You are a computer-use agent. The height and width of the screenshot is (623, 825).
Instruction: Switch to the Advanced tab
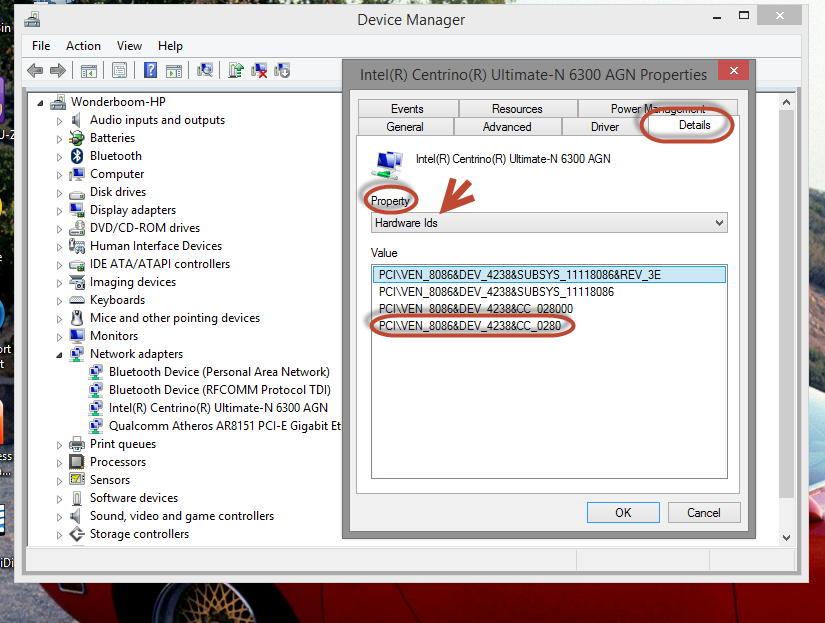(507, 127)
